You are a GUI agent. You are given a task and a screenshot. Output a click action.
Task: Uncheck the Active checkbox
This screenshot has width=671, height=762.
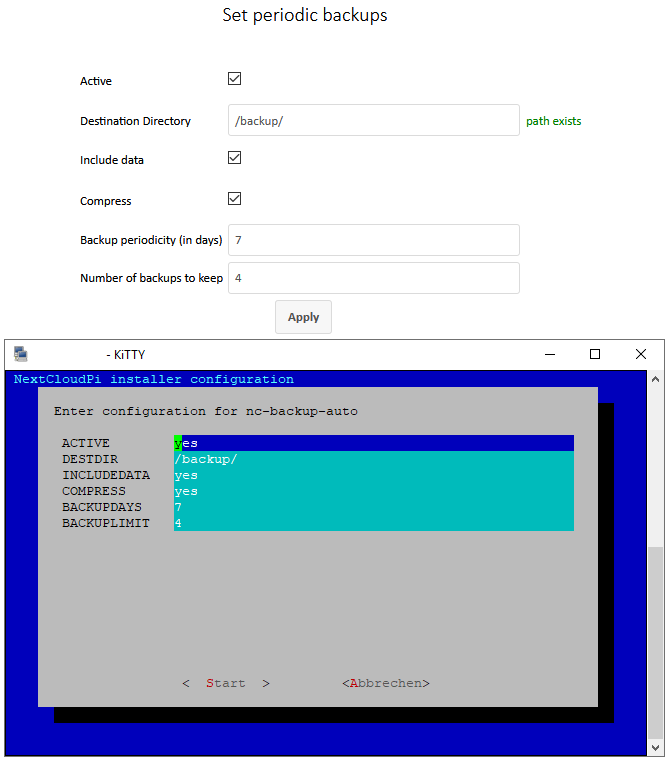[235, 79]
